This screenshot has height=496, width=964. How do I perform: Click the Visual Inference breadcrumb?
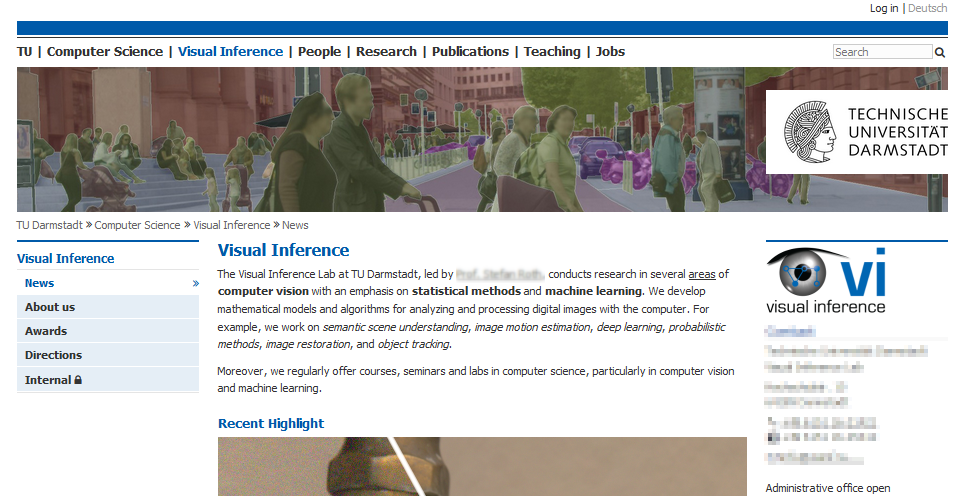(232, 225)
